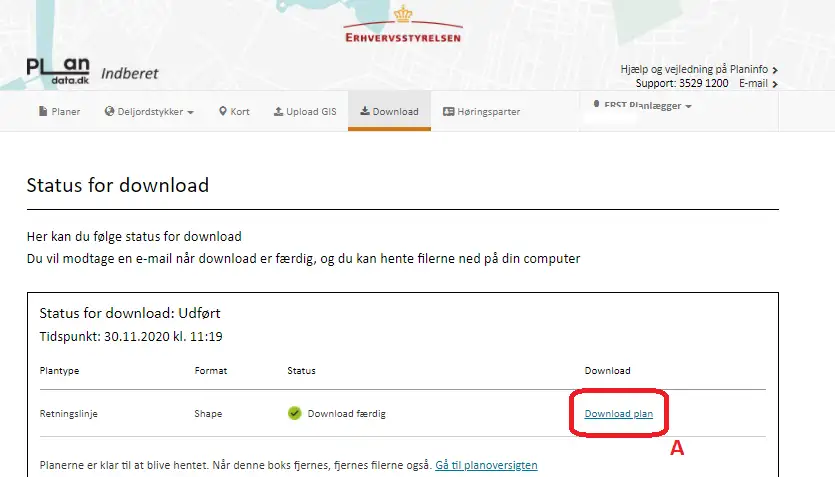Follow the Gå til planoversigten link

click(486, 465)
